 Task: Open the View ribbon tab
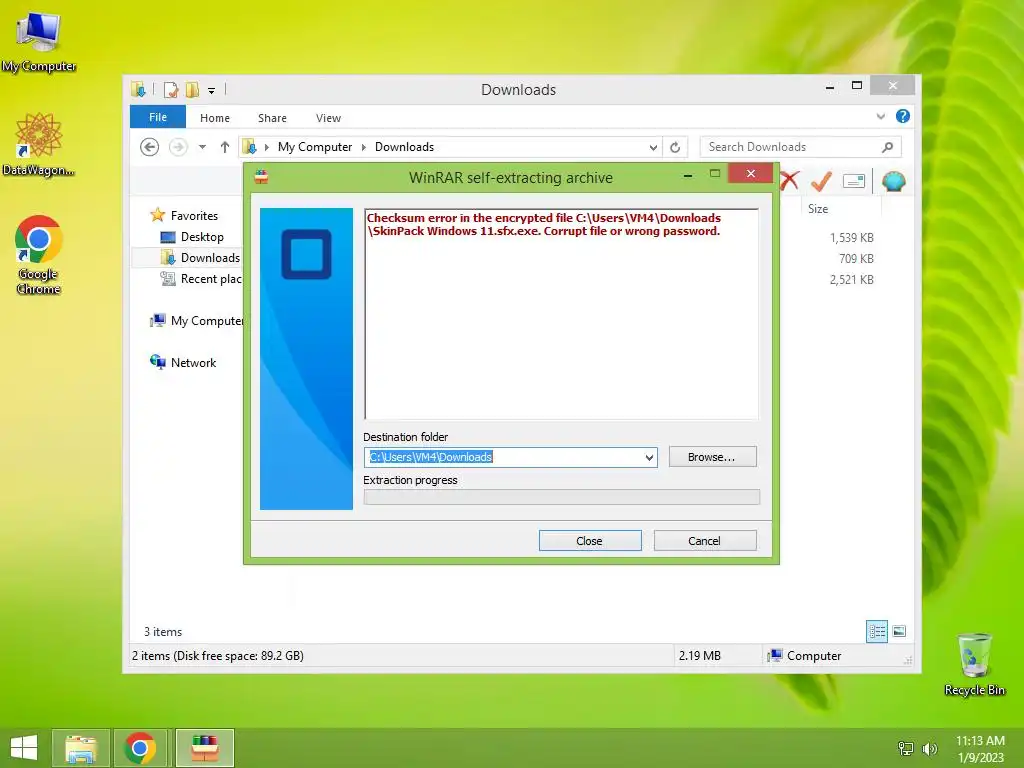328,118
